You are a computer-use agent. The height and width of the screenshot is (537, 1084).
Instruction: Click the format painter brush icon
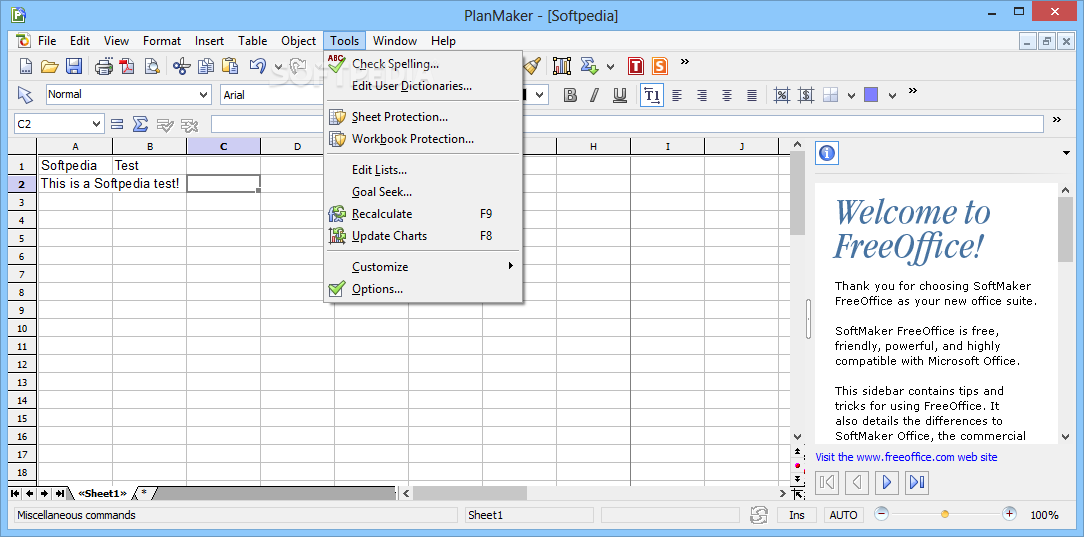(x=532, y=66)
